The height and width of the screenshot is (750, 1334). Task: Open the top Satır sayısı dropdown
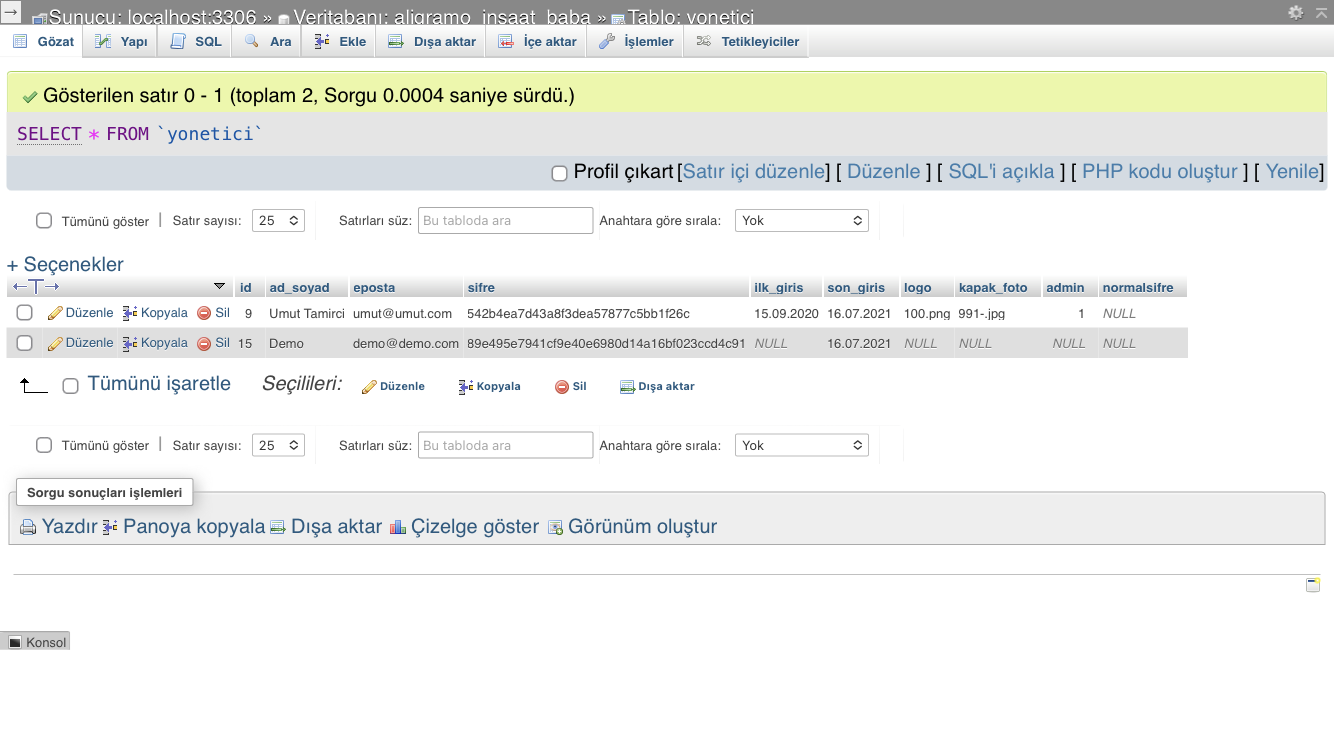[278, 221]
